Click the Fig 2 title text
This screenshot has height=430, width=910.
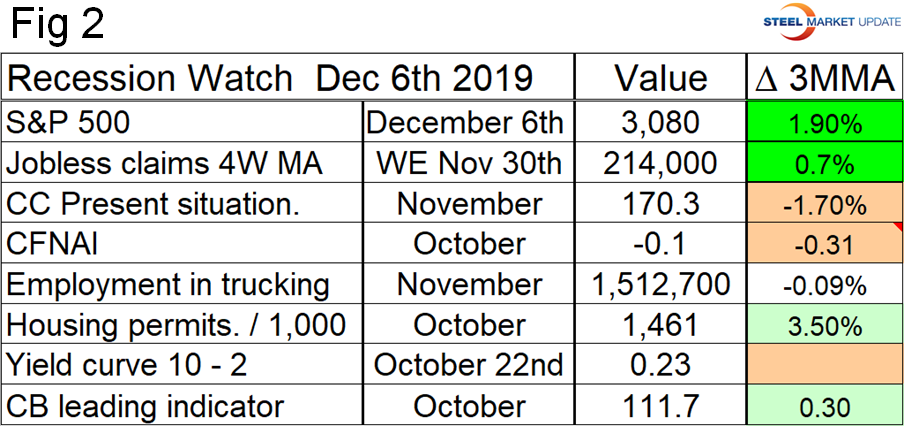click(60, 25)
